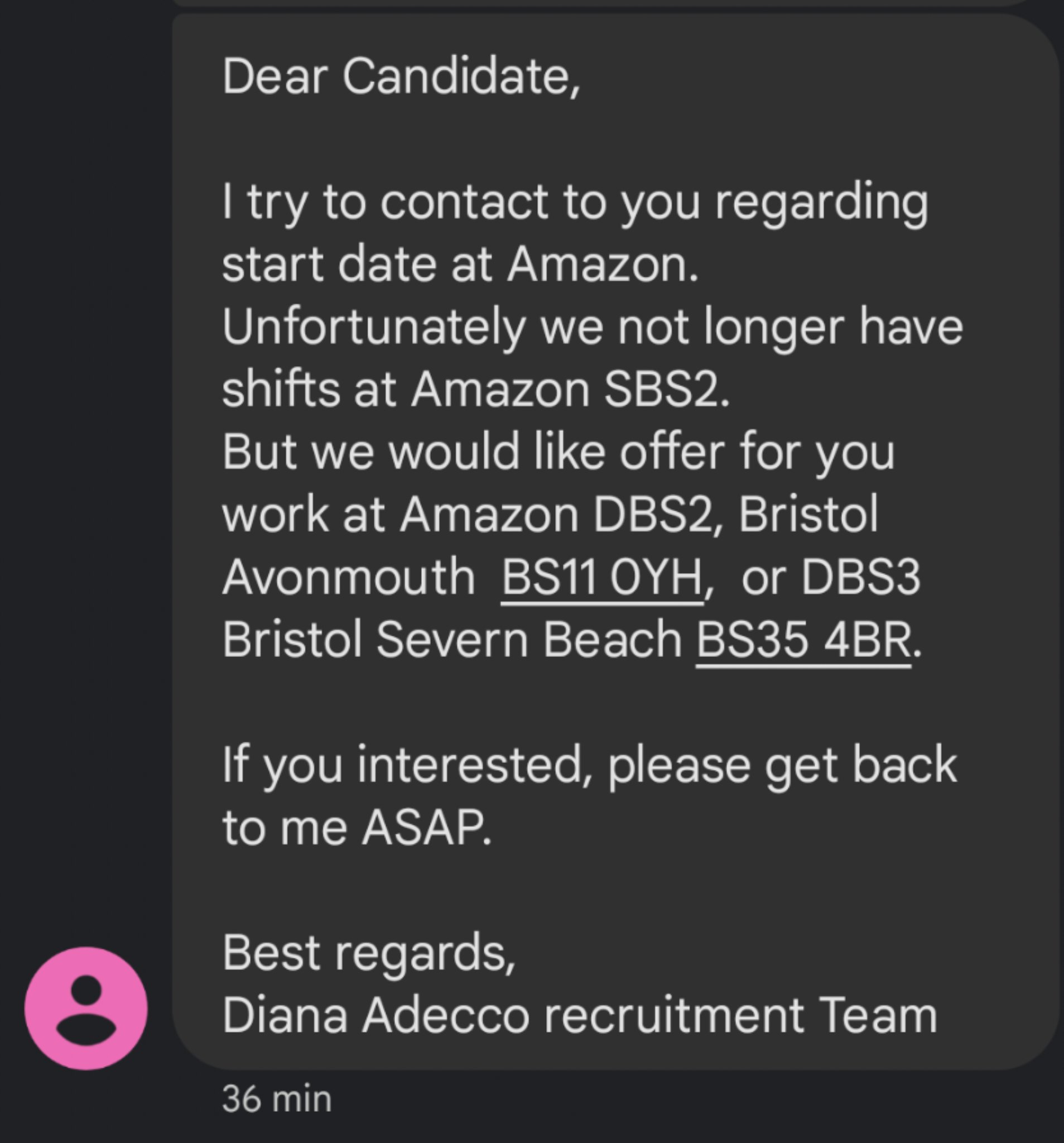Click 'Diana Adecco recruitment Team' signature
The height and width of the screenshot is (1143, 1064).
pyautogui.click(x=579, y=1015)
